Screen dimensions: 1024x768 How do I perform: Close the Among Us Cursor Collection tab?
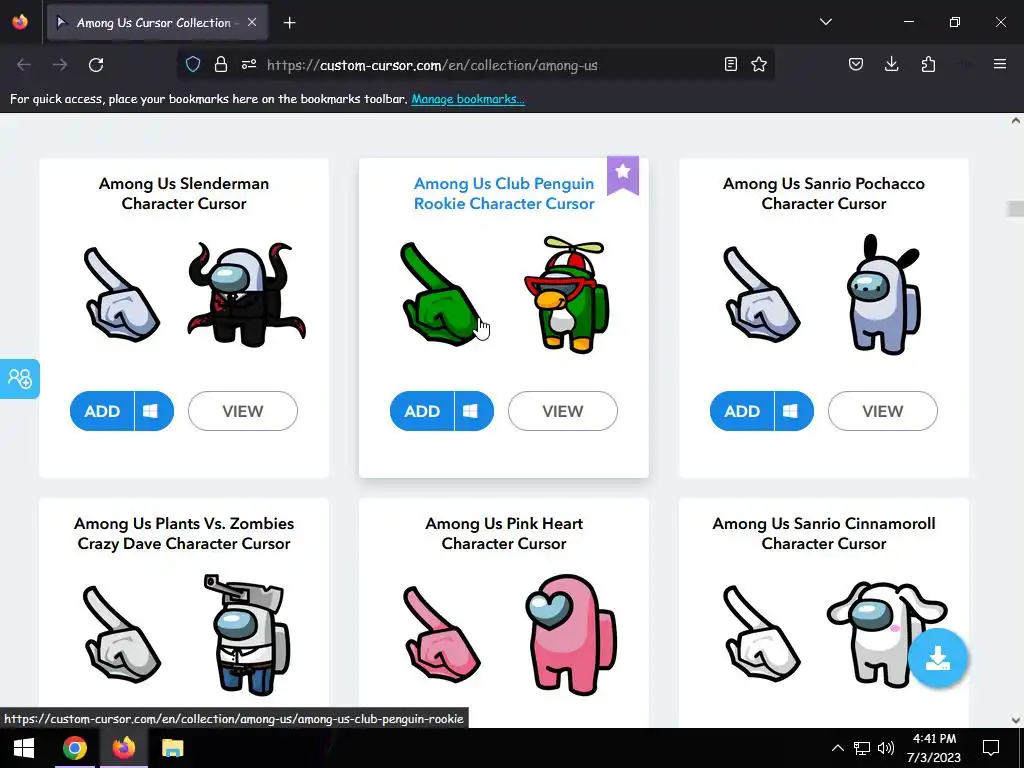coord(252,22)
